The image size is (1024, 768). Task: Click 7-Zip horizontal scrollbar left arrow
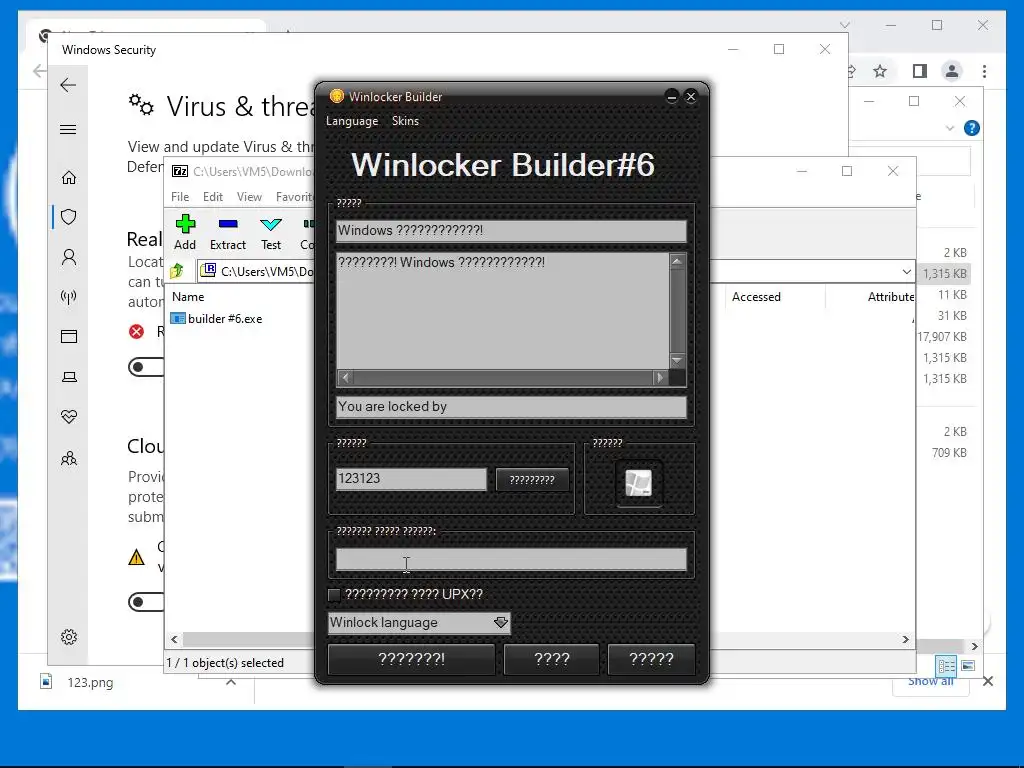[x=174, y=639]
